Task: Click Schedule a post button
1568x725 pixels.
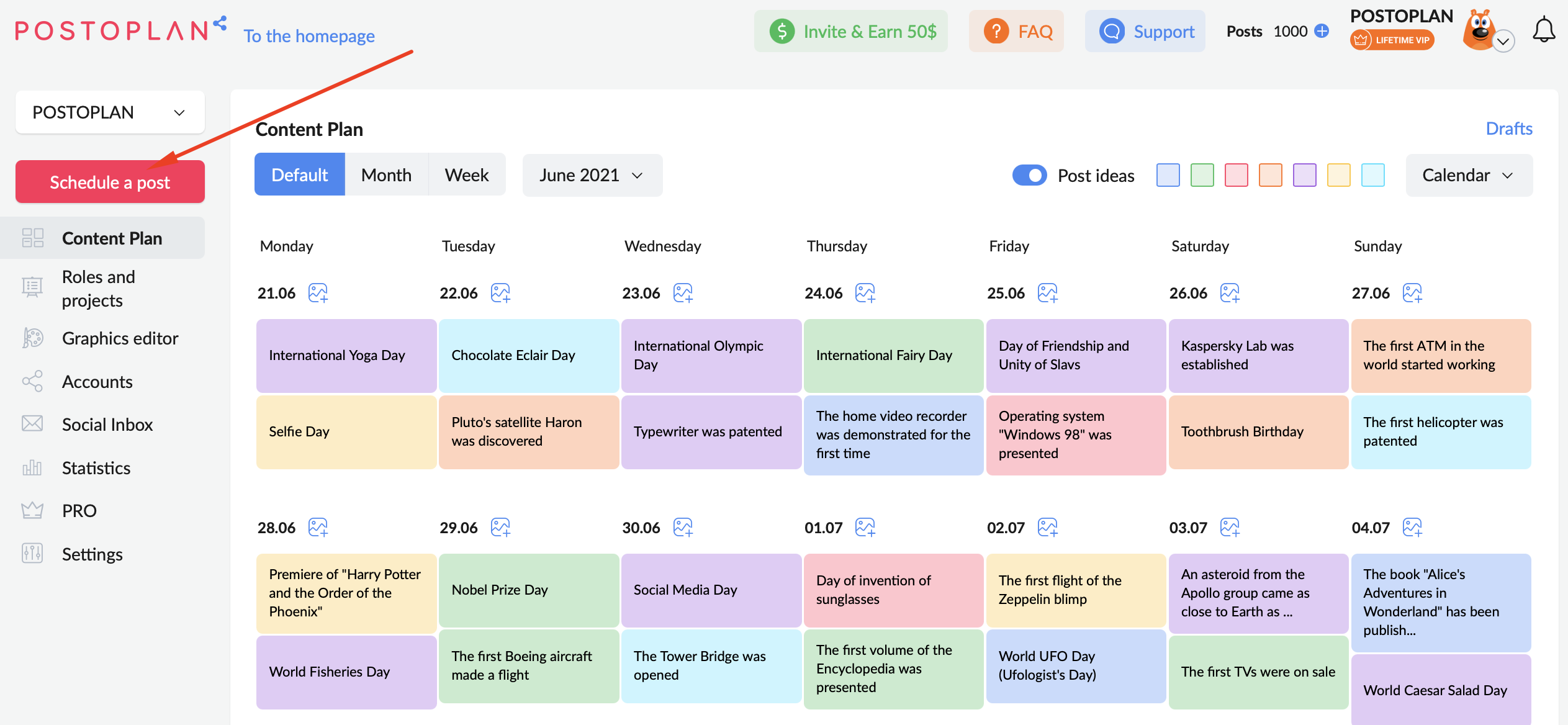Action: point(110,182)
